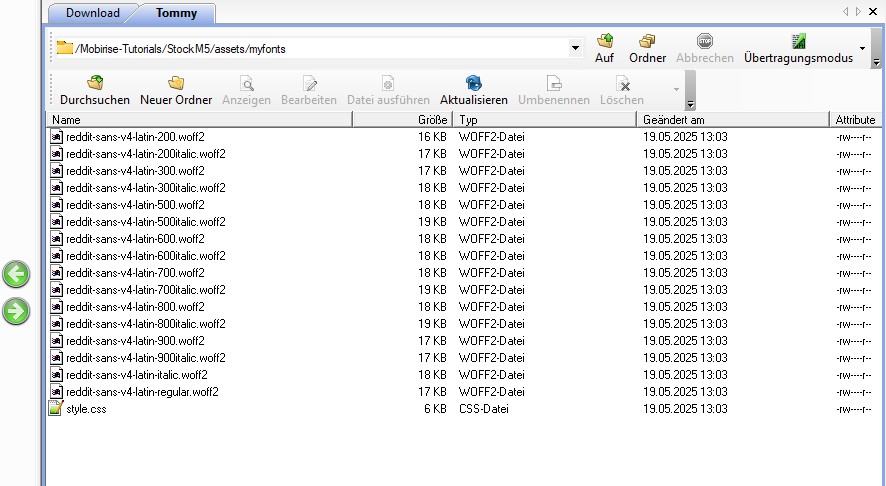886x486 pixels.
Task: Click the green left arrow transfer button
Action: coord(16,274)
